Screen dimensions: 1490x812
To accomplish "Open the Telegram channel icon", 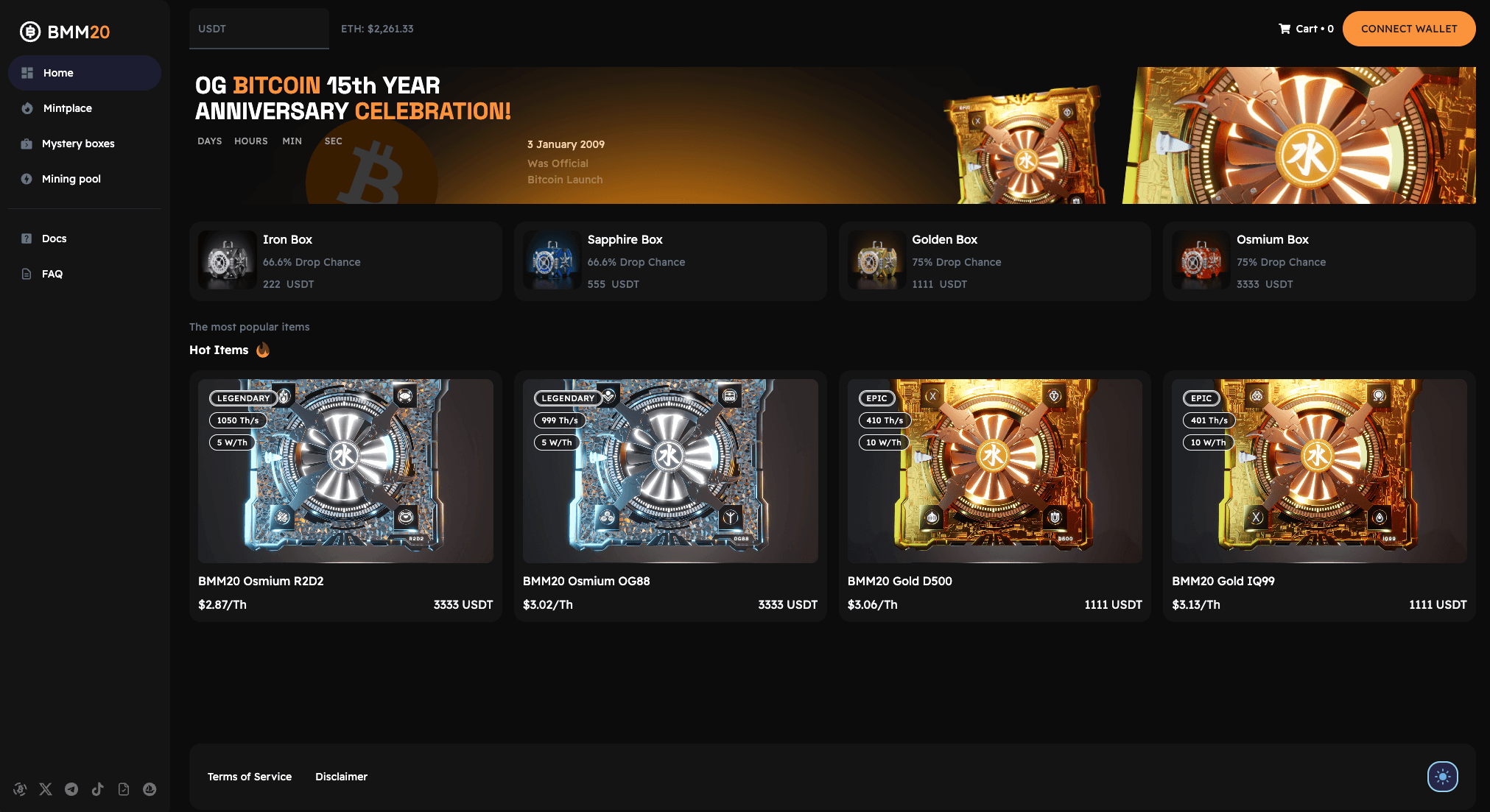I will coord(71,789).
